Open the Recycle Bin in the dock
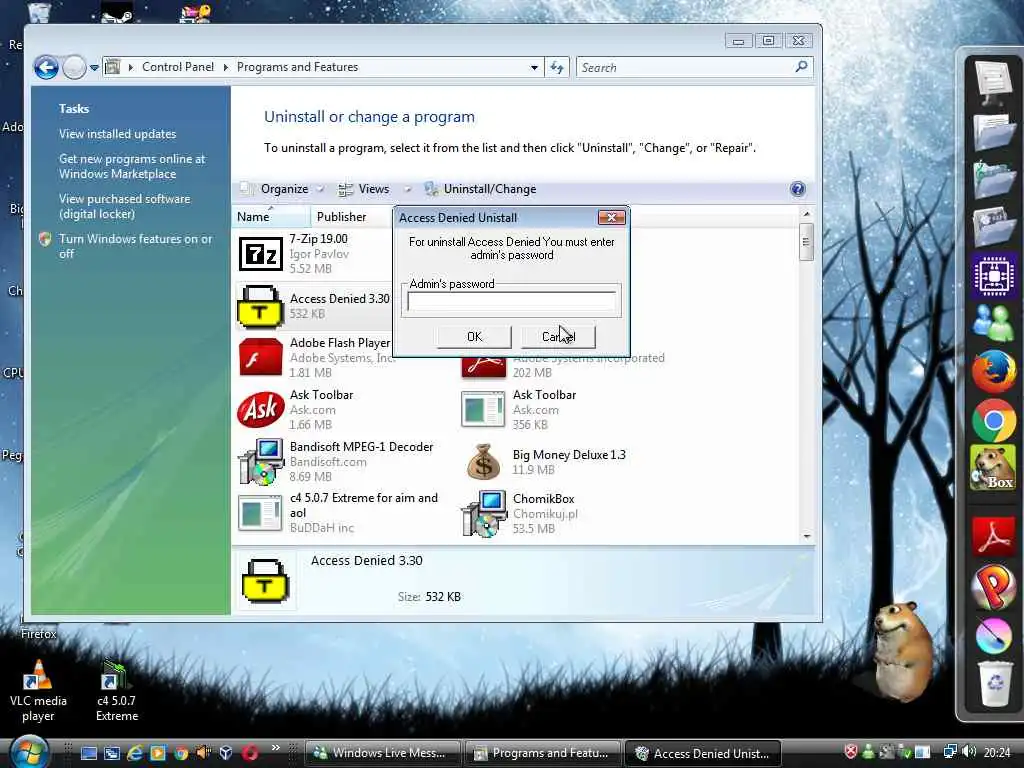The image size is (1024, 768). [x=995, y=683]
